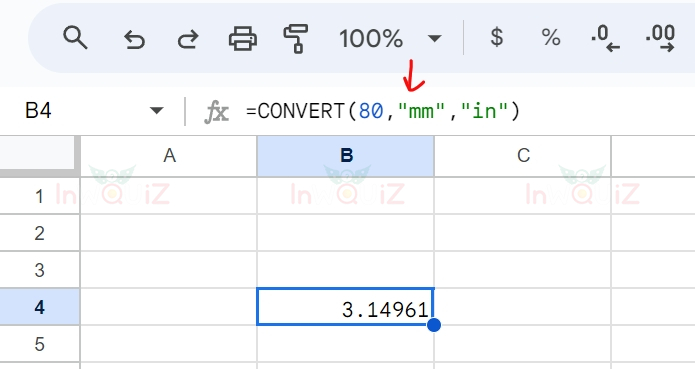
Task: Select column B header
Action: point(346,156)
